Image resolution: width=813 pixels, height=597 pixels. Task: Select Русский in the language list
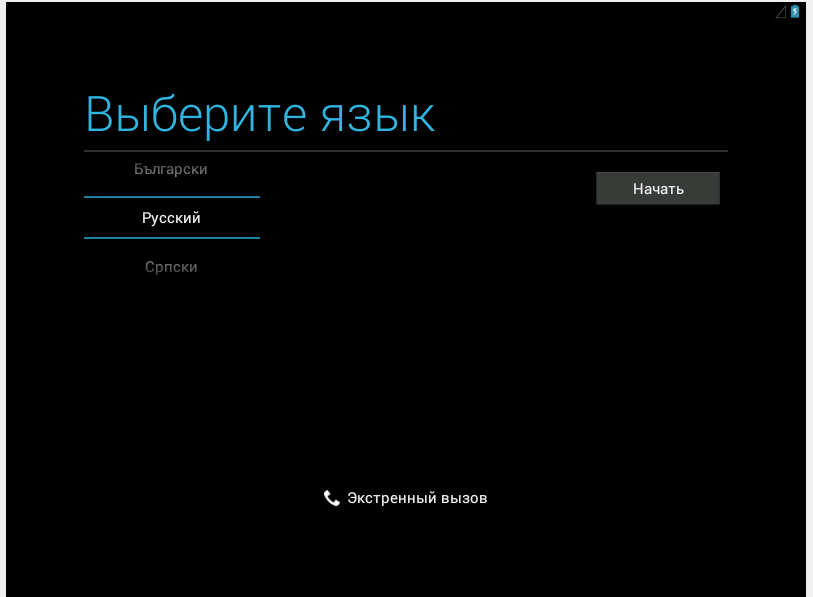pos(171,218)
